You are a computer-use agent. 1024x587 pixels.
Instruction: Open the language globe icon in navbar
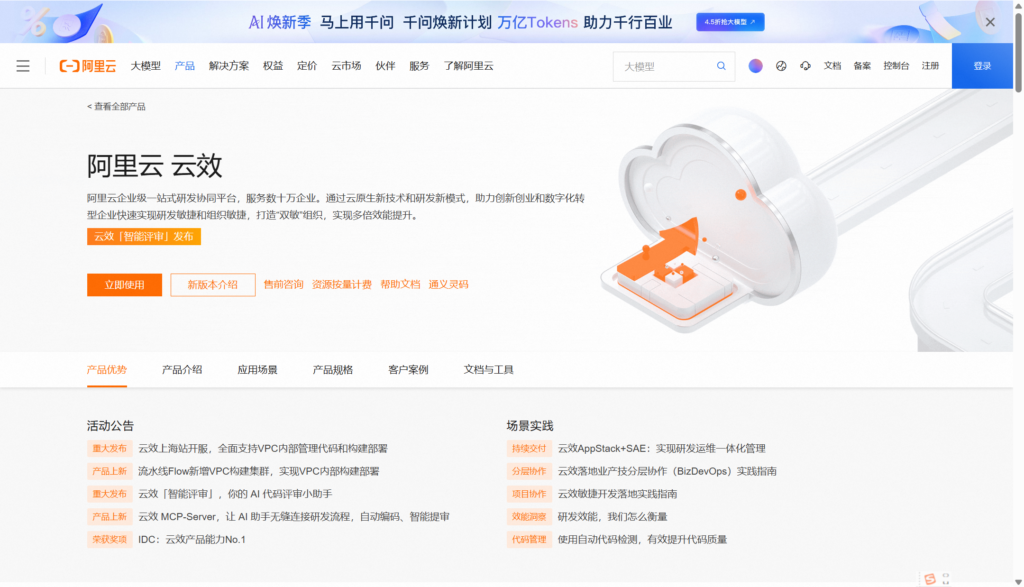tap(782, 66)
